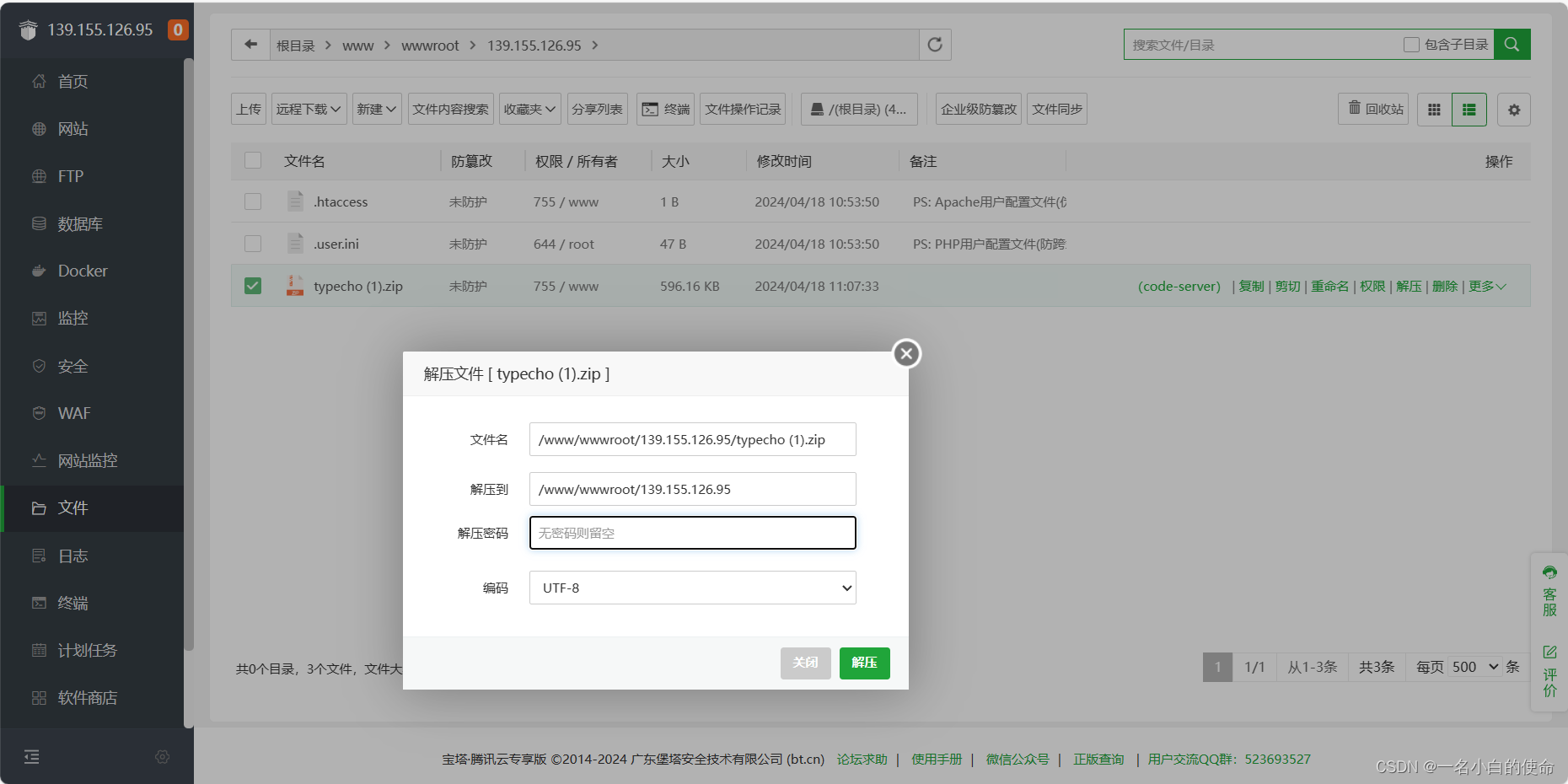Open file sync (文件同步)
The image size is (1568, 784).
pos(1057,109)
